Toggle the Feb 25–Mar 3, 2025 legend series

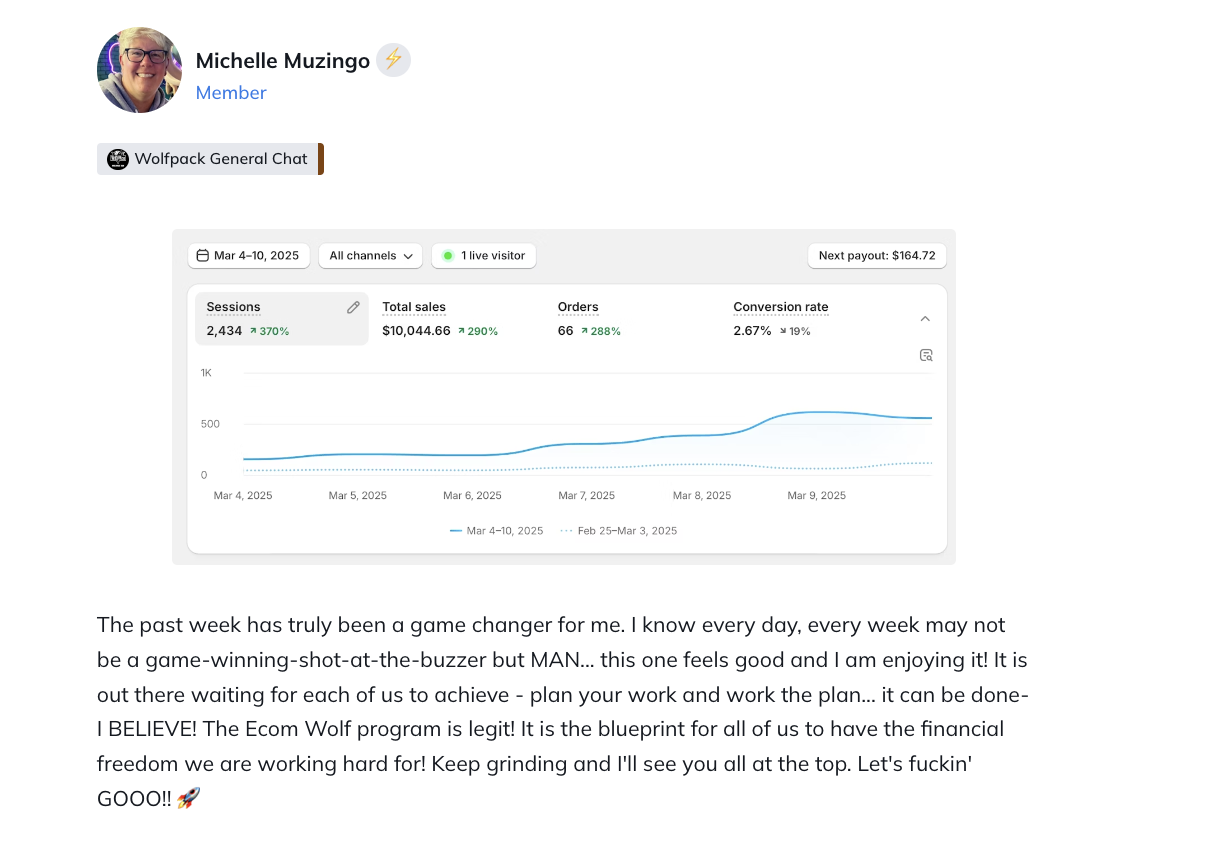(x=619, y=531)
